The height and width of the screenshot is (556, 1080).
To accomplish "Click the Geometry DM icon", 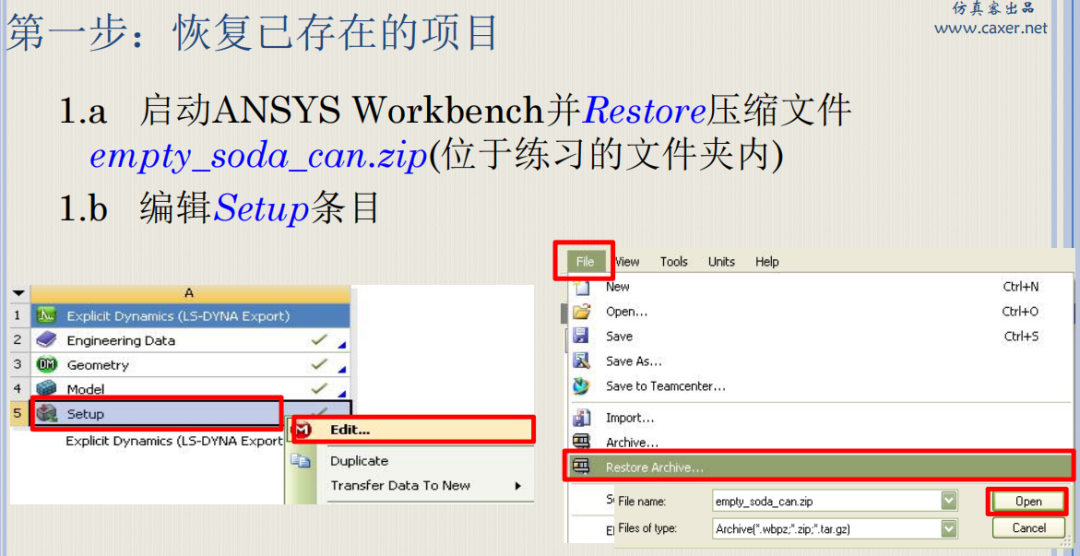I will [46, 365].
